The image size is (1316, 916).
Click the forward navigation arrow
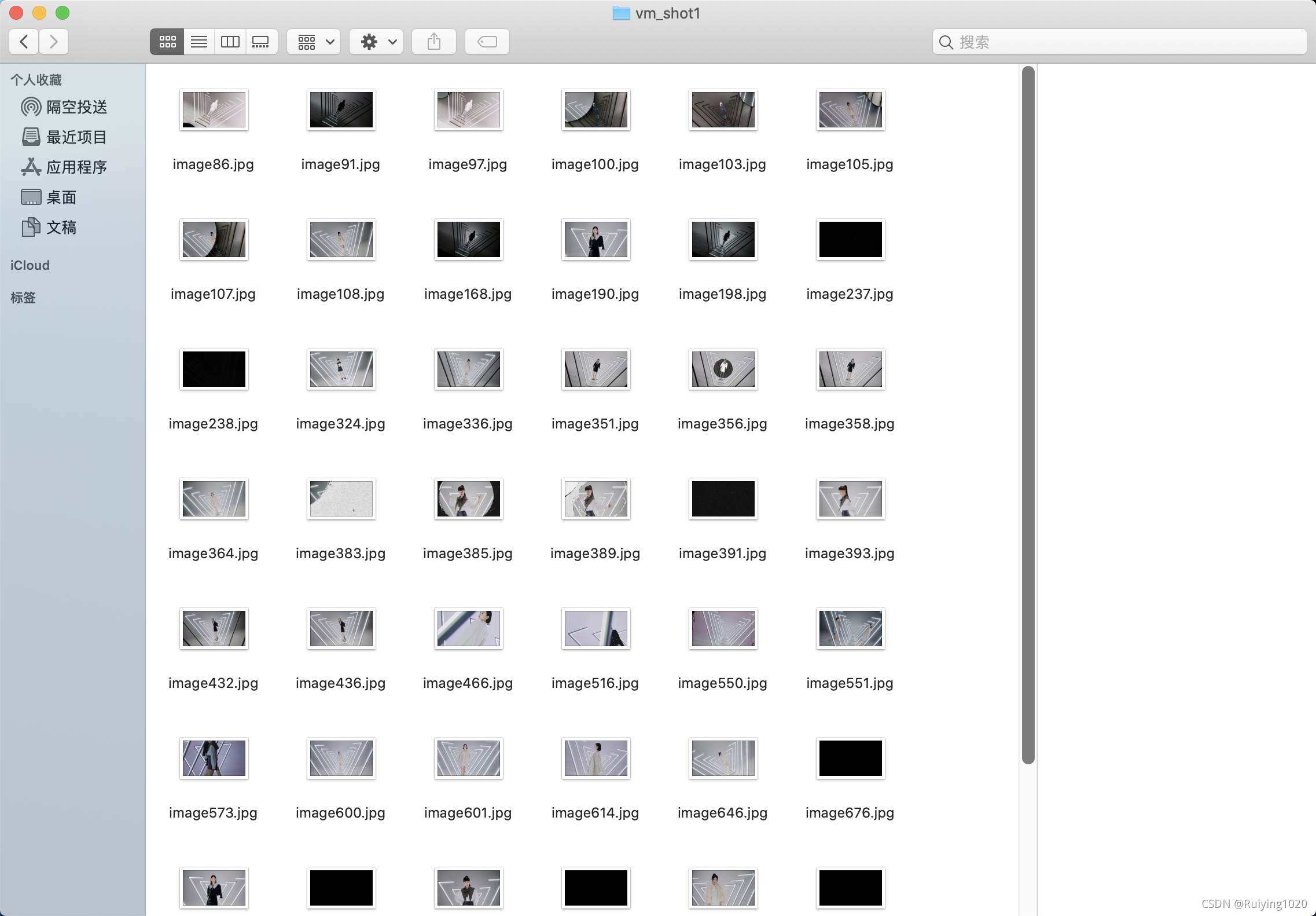[54, 42]
